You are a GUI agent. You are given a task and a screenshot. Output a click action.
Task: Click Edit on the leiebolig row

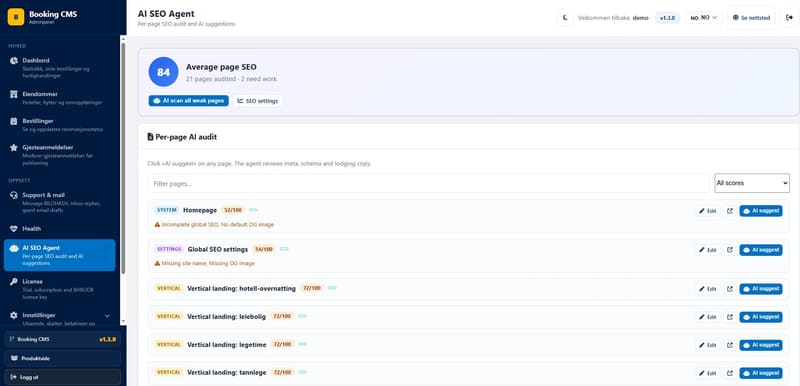[708, 317]
